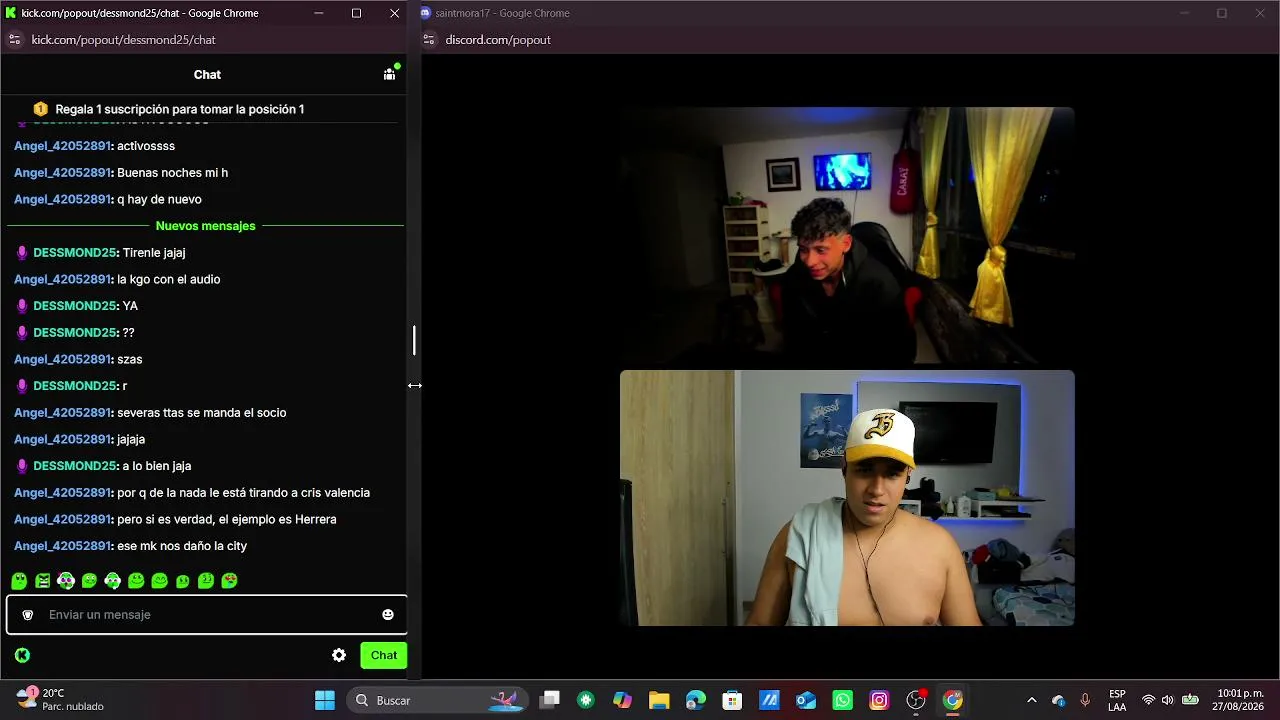Screen dimensions: 1280x720
Task: Click message 'q hay de nuevo'
Action: point(159,199)
